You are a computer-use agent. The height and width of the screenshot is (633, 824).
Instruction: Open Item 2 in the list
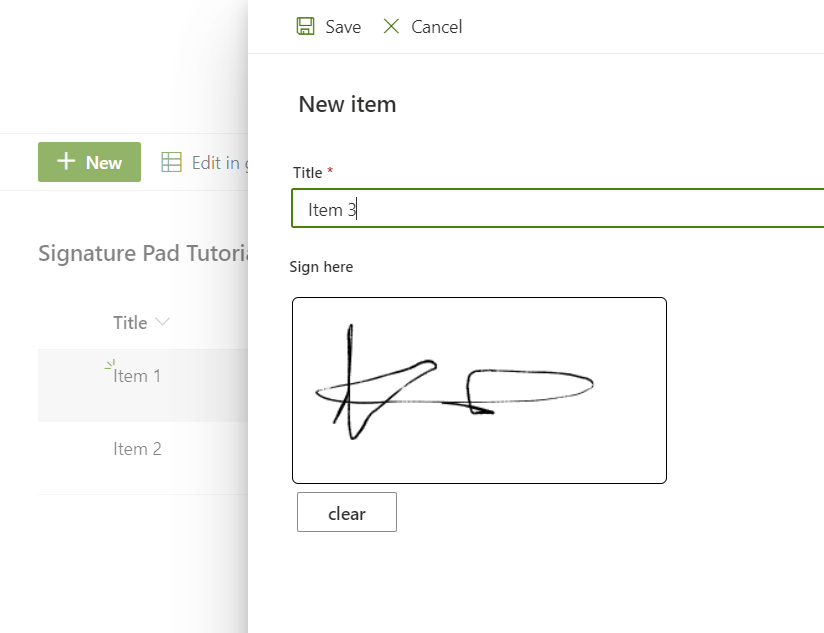[137, 449]
